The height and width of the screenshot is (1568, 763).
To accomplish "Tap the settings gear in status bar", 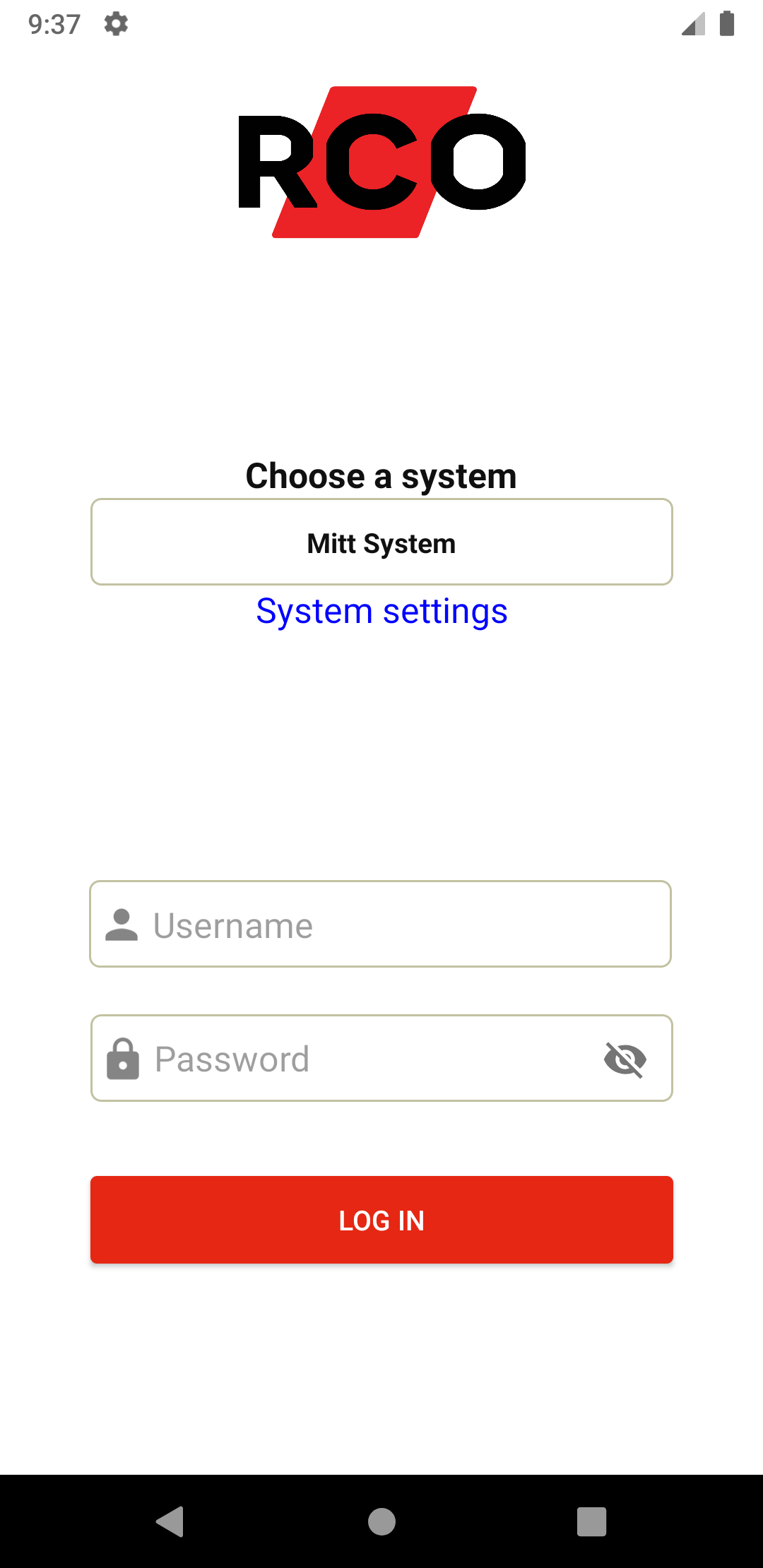I will [116, 24].
